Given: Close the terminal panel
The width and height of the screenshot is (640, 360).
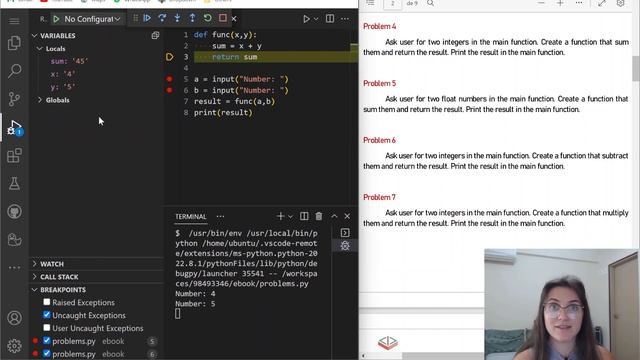Looking at the screenshot, I should click(x=347, y=216).
